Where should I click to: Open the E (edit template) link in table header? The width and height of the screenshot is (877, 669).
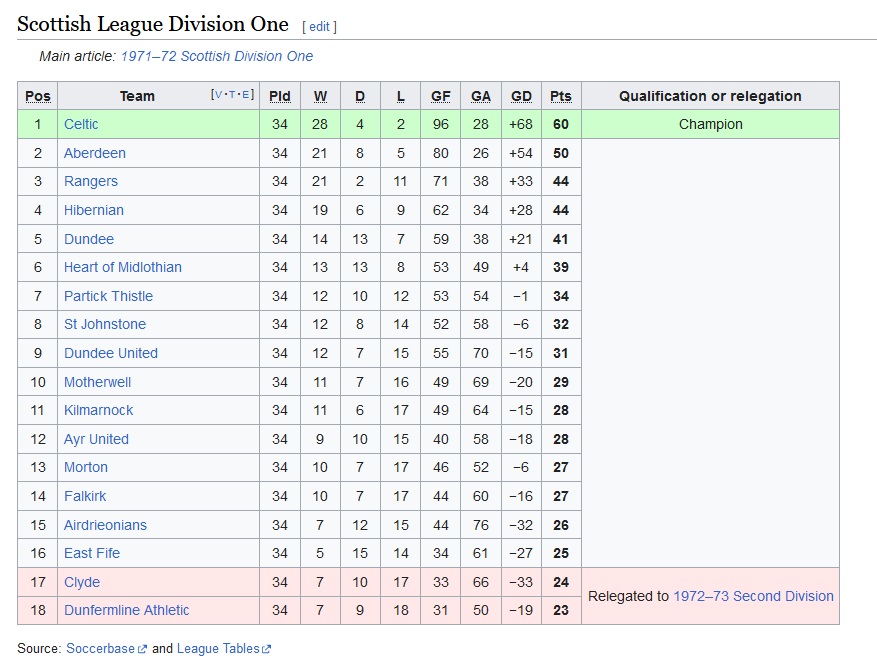click(x=246, y=95)
